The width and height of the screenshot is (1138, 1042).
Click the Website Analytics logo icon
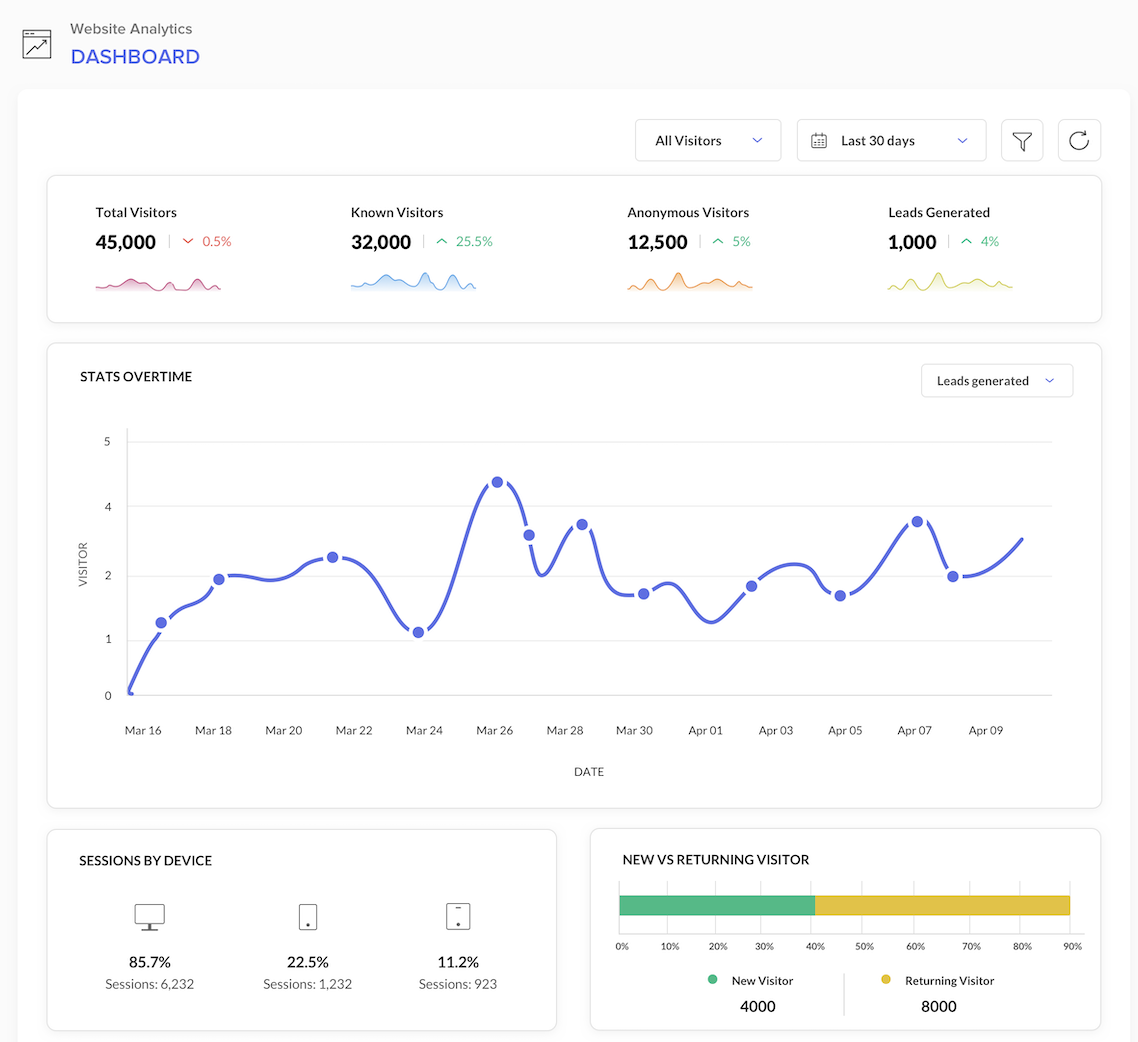tap(36, 43)
